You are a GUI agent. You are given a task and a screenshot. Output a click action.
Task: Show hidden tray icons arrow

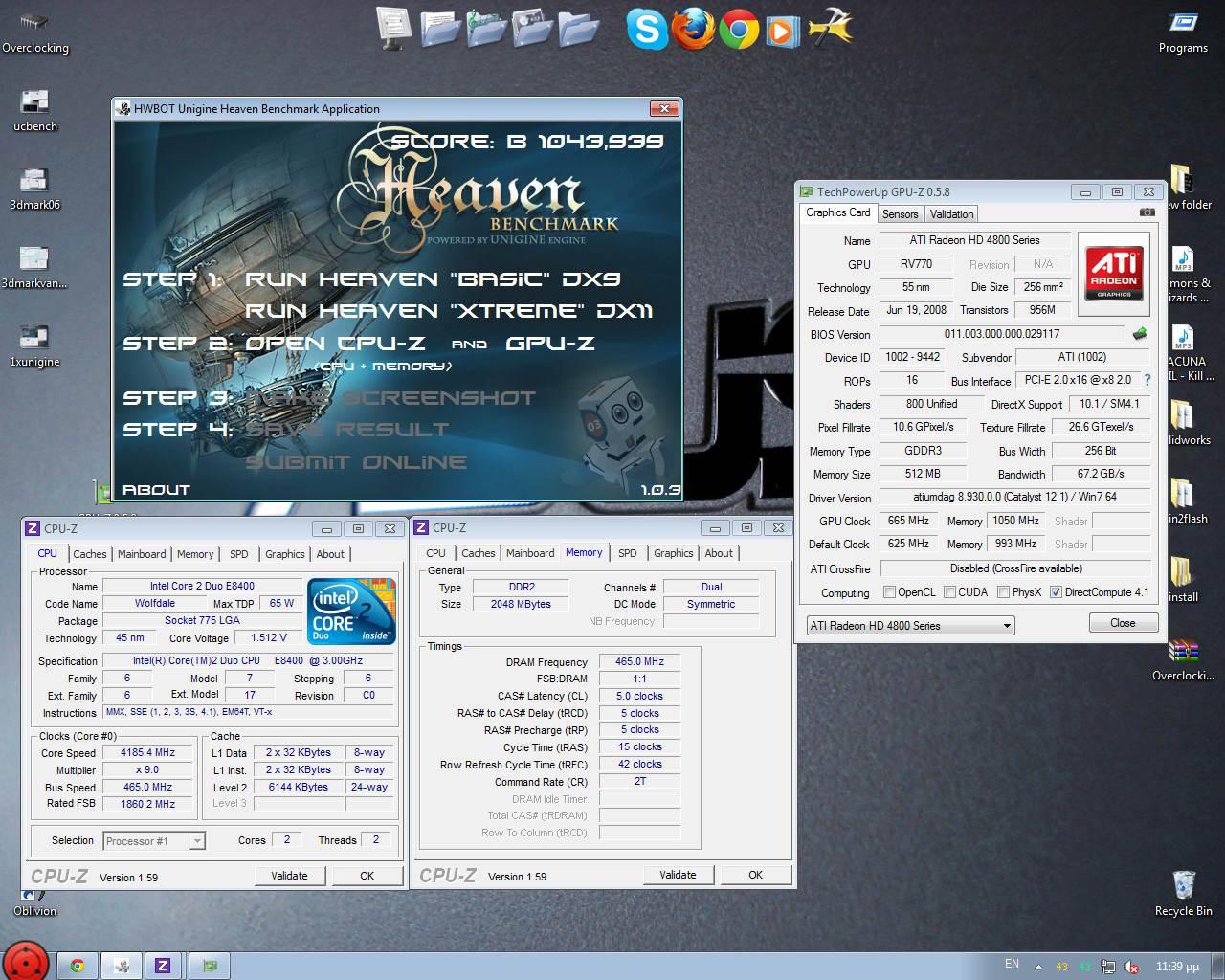1038,967
